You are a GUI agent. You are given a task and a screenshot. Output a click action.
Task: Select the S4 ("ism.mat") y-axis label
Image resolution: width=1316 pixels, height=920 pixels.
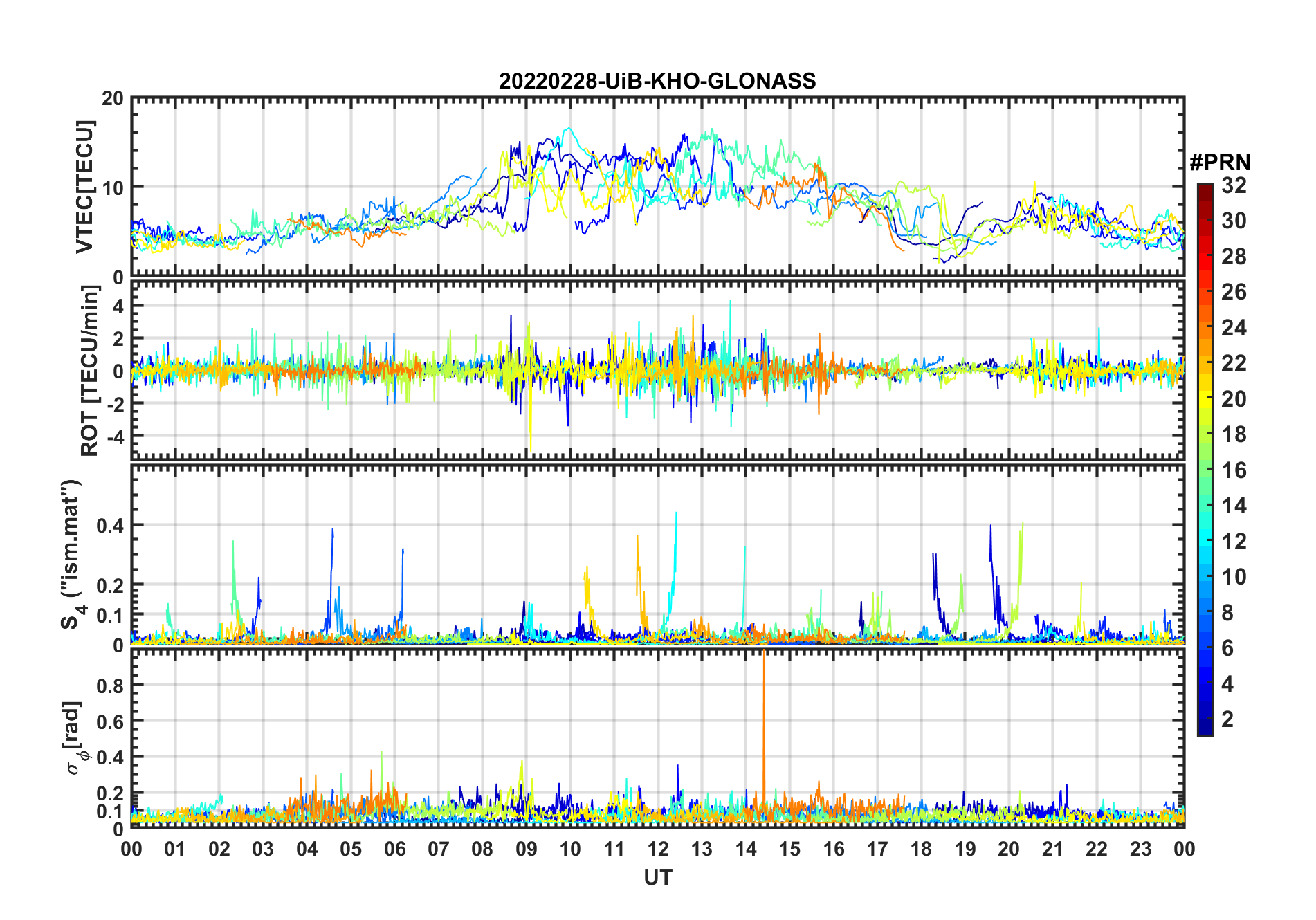(x=71, y=555)
